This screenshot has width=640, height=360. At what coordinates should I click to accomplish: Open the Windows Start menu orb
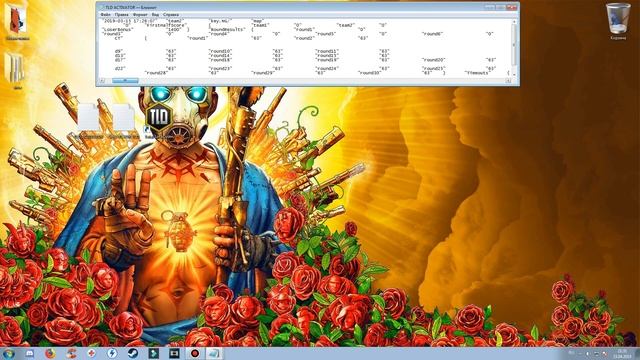[x=9, y=353]
